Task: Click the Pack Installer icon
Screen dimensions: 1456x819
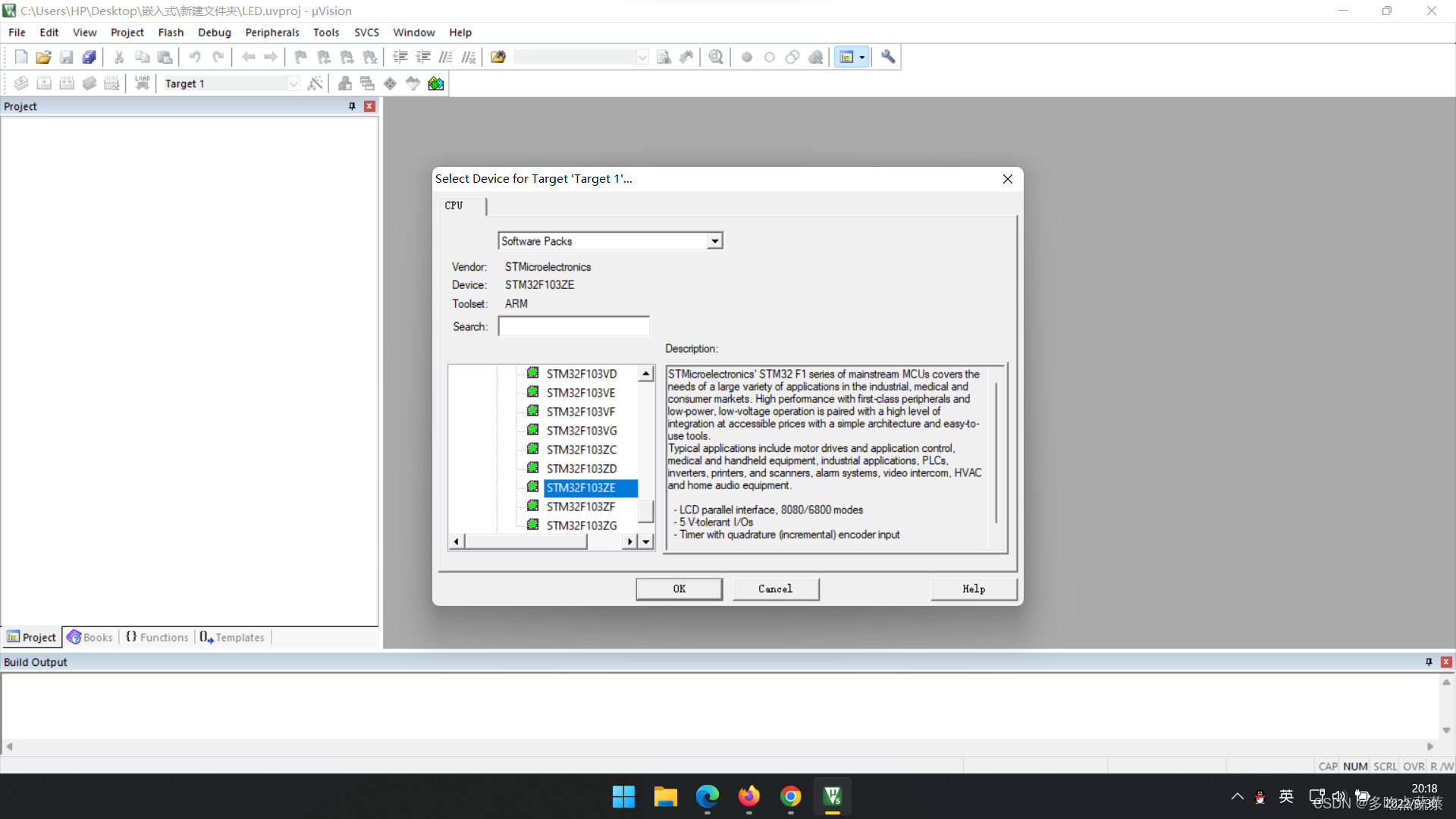Action: tap(436, 83)
